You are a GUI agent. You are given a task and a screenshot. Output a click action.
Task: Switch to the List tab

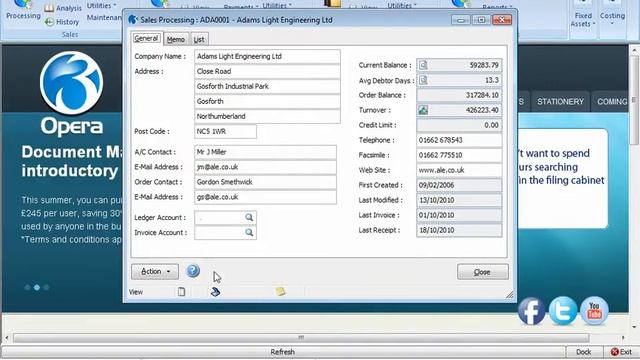click(199, 39)
